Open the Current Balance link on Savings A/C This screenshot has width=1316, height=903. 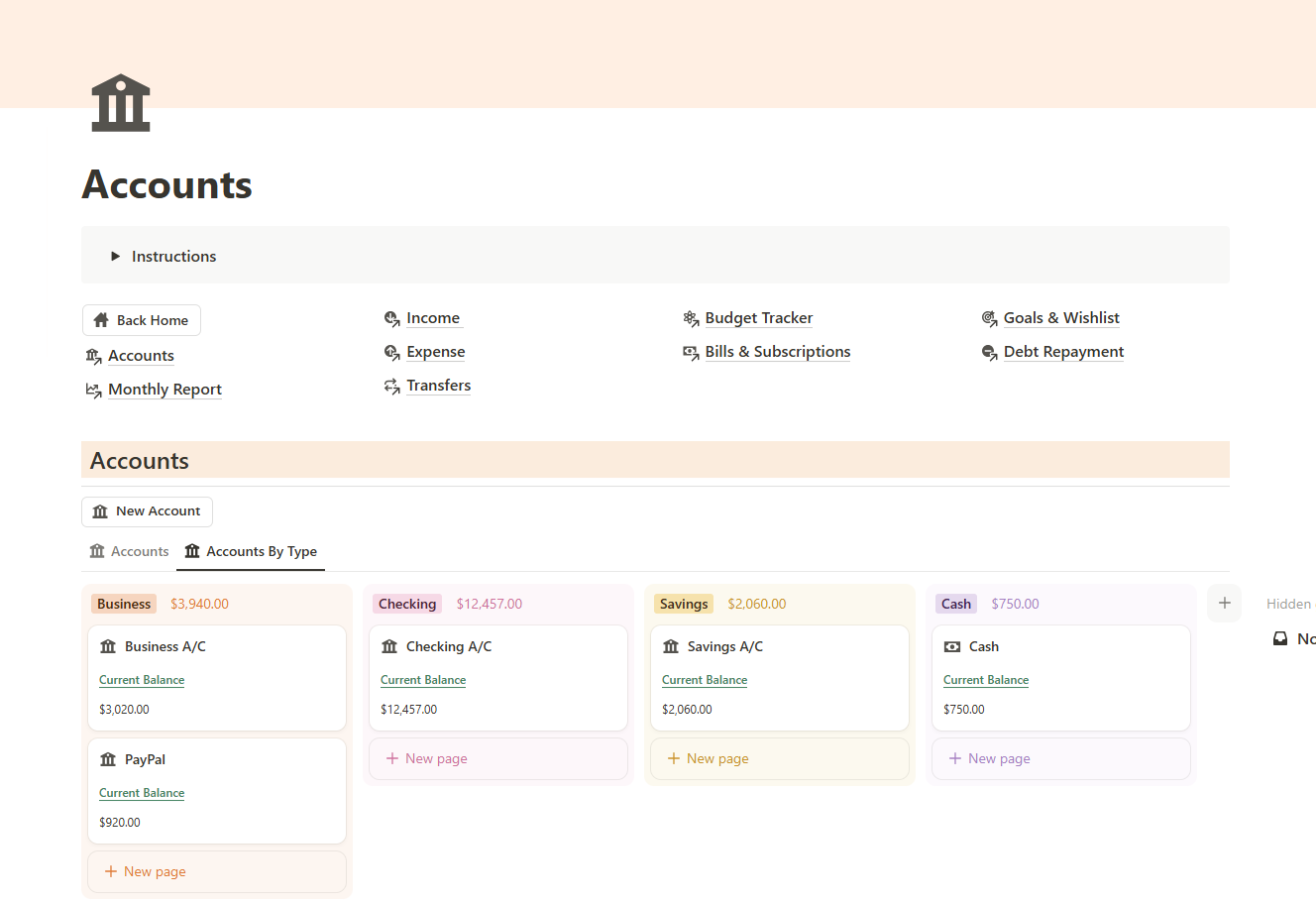click(x=705, y=680)
